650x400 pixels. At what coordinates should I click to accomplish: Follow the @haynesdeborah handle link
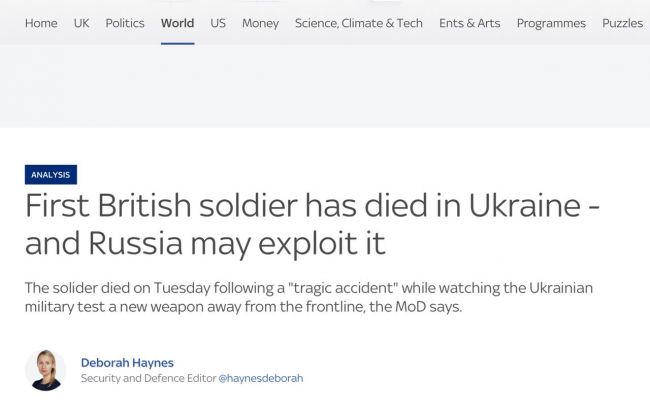click(x=260, y=379)
